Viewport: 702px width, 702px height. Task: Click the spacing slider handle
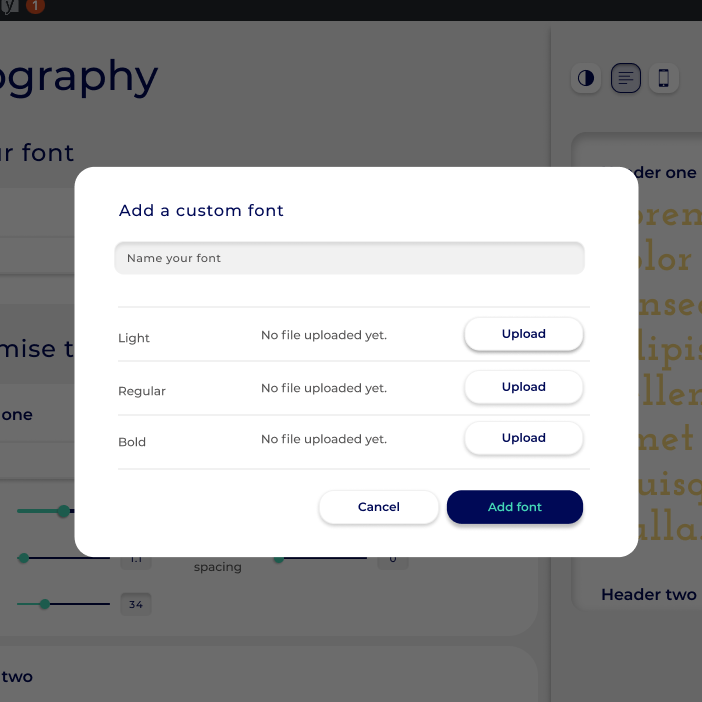point(279,558)
